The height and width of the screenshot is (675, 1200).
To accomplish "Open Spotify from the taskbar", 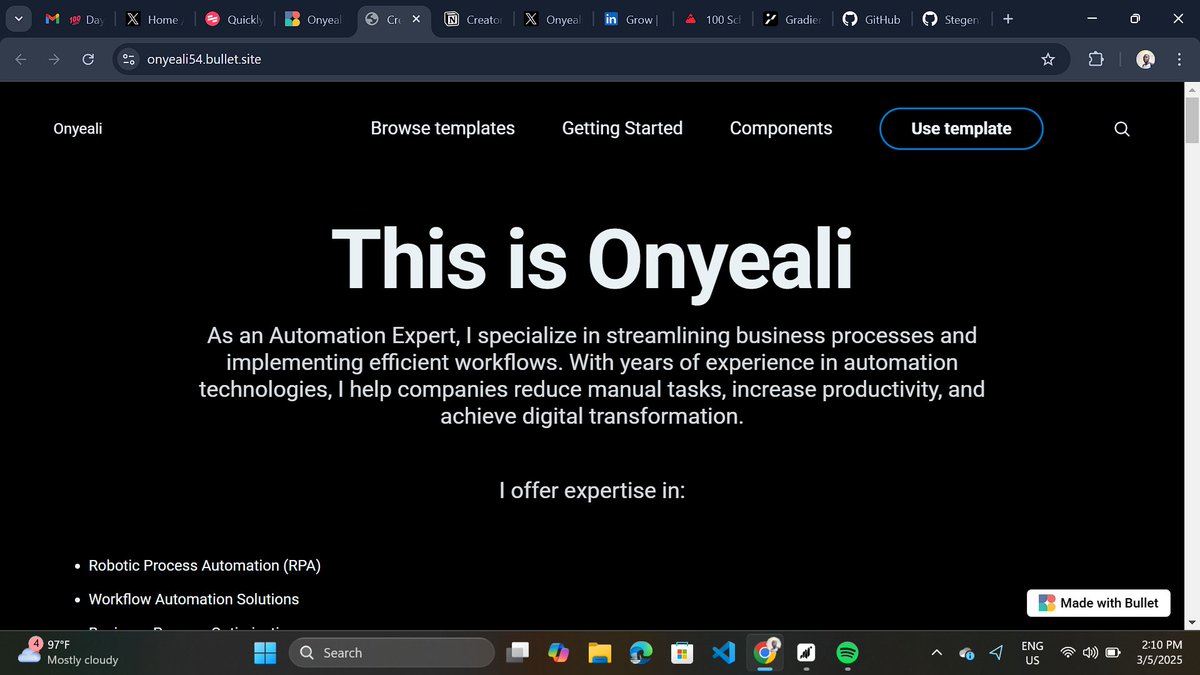I will (x=847, y=653).
